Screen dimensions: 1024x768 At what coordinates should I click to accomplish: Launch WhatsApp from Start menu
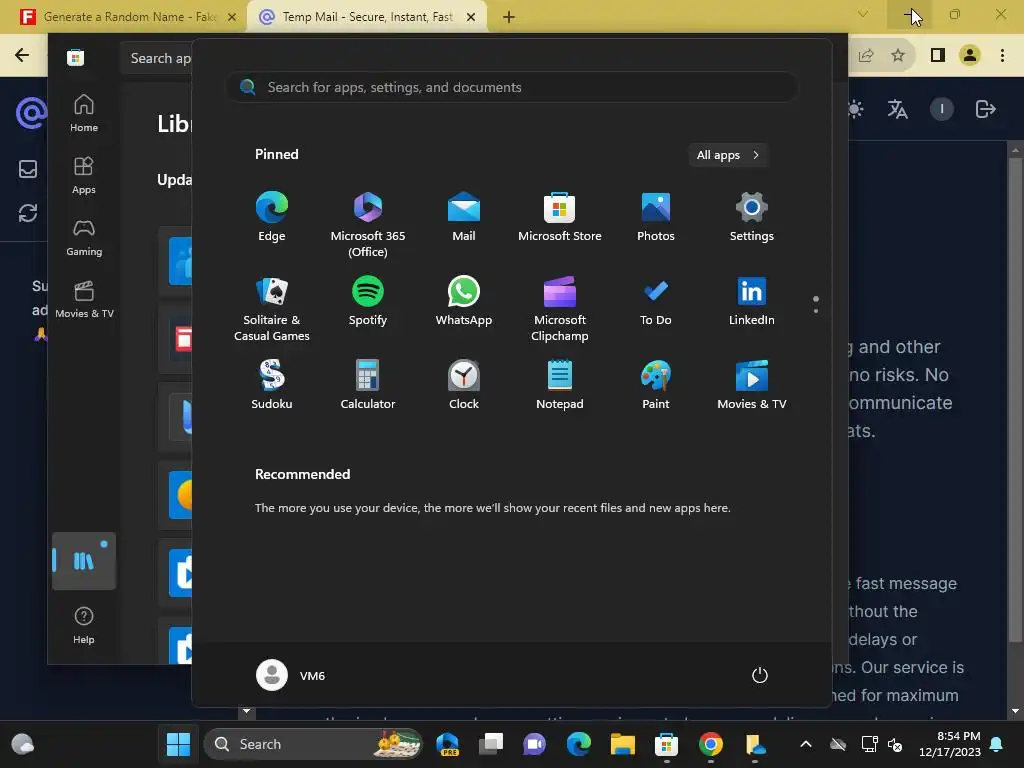[x=464, y=301]
